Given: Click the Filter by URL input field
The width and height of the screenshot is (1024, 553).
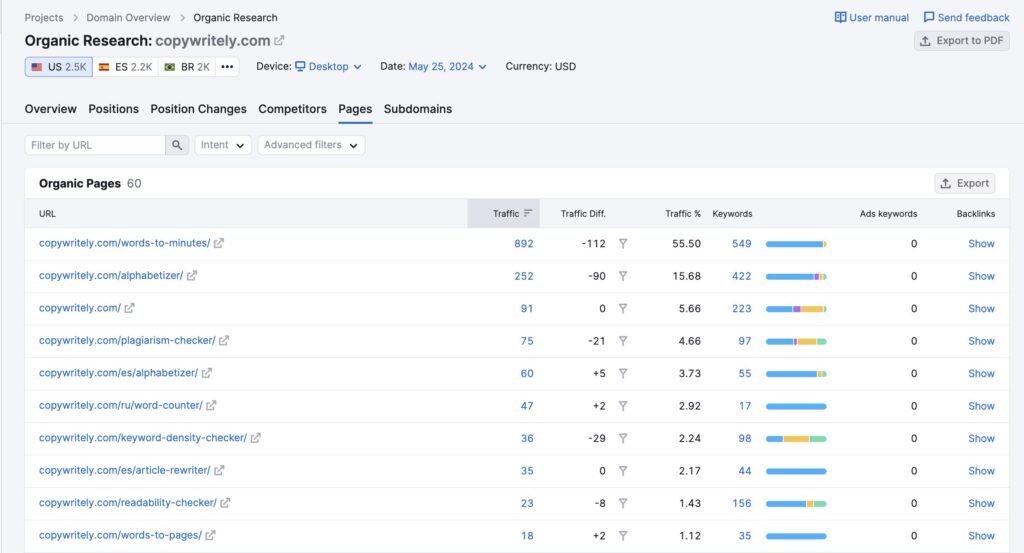Looking at the screenshot, I should tap(95, 145).
